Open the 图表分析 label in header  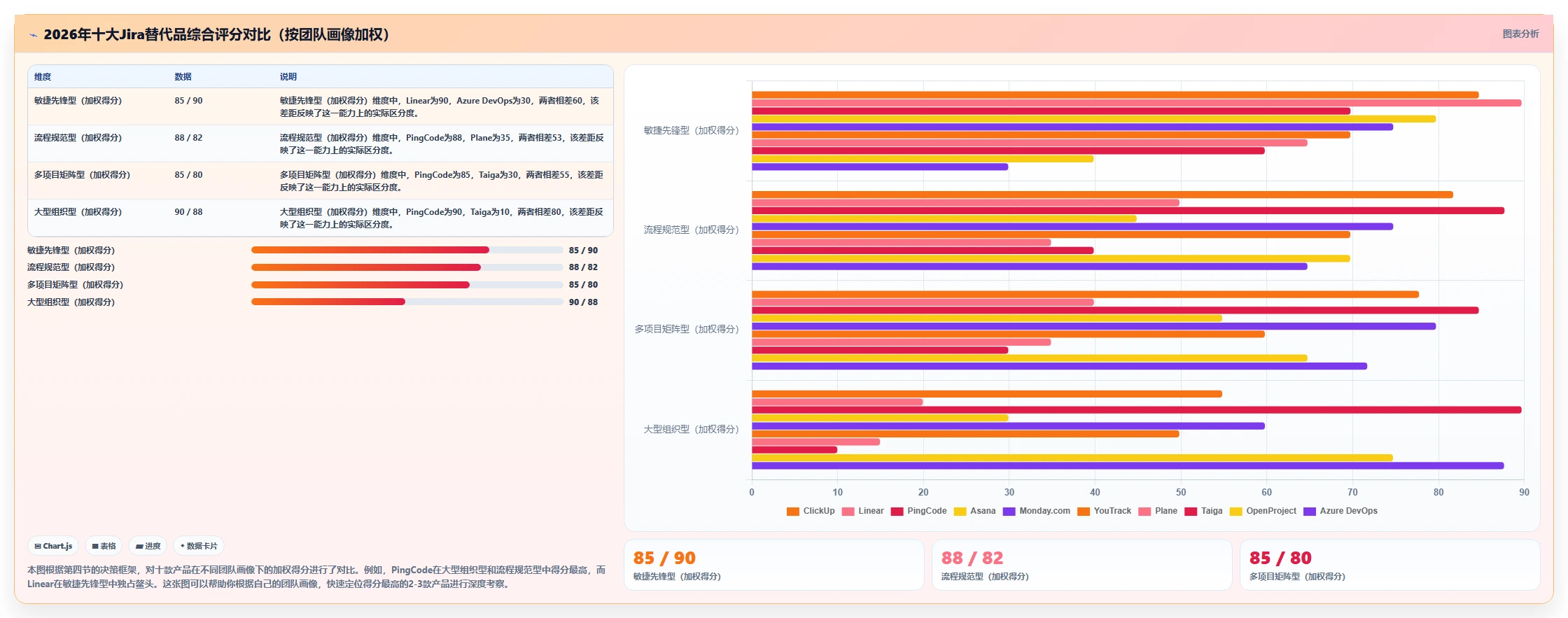(1520, 34)
